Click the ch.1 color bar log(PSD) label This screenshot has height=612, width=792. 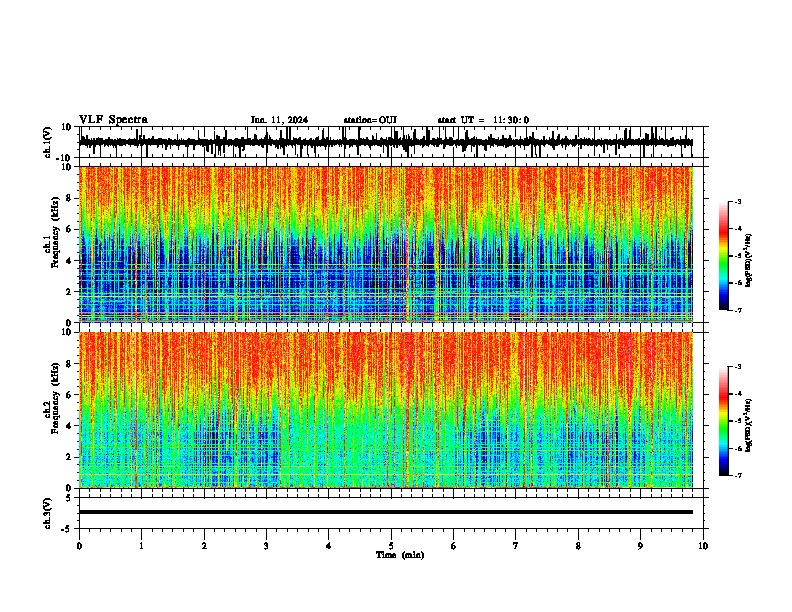point(749,260)
